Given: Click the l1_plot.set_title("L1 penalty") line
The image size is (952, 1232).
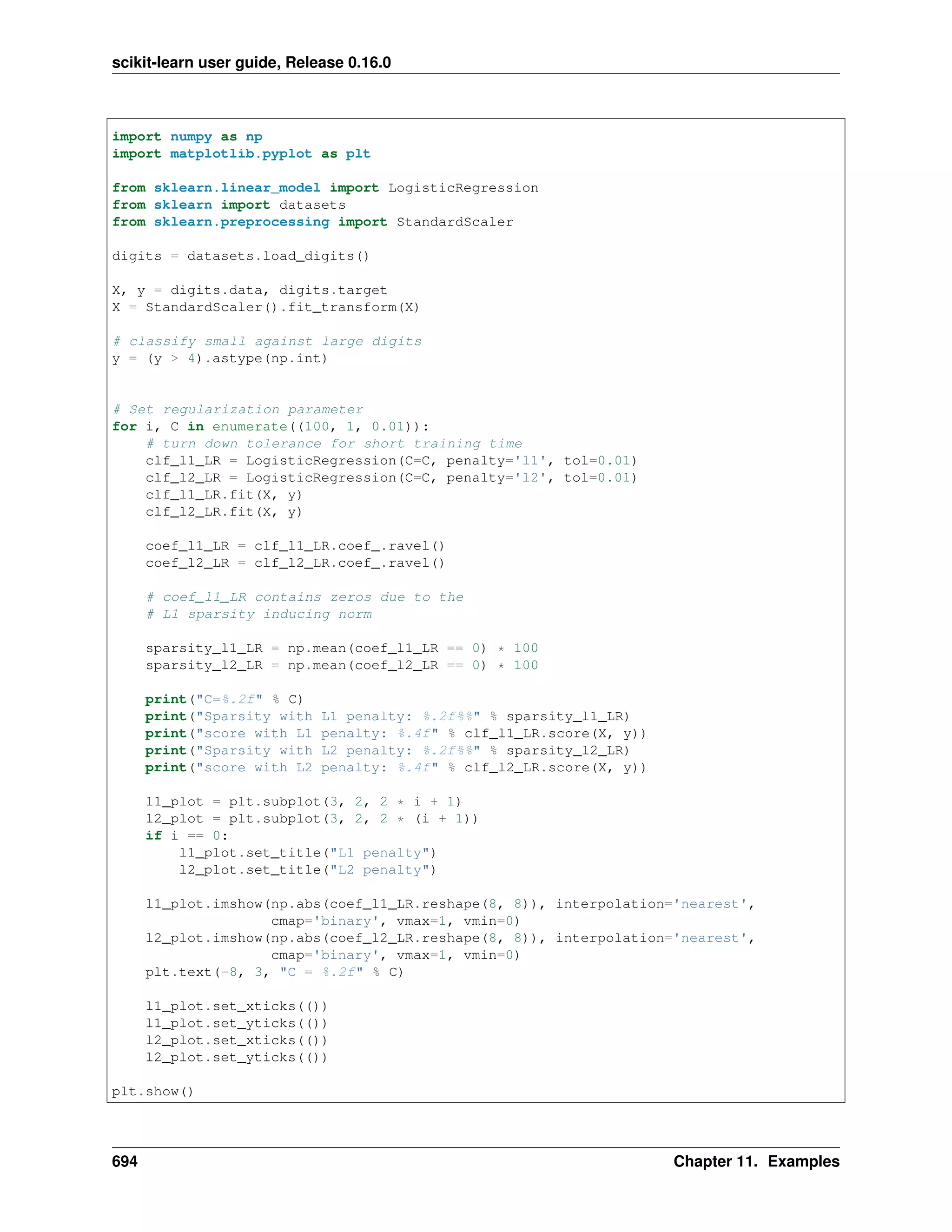Looking at the screenshot, I should 308,854.
